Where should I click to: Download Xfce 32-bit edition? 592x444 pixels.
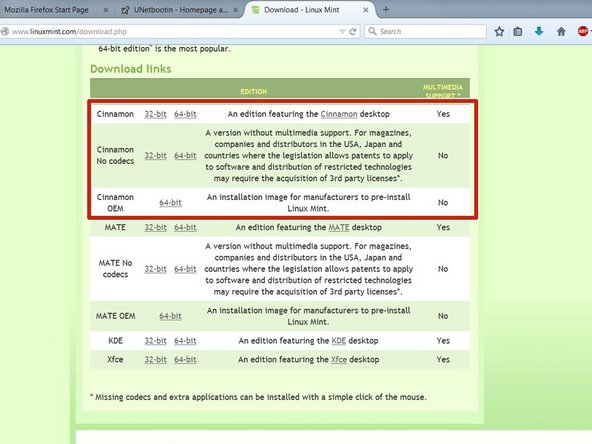[x=155, y=359]
